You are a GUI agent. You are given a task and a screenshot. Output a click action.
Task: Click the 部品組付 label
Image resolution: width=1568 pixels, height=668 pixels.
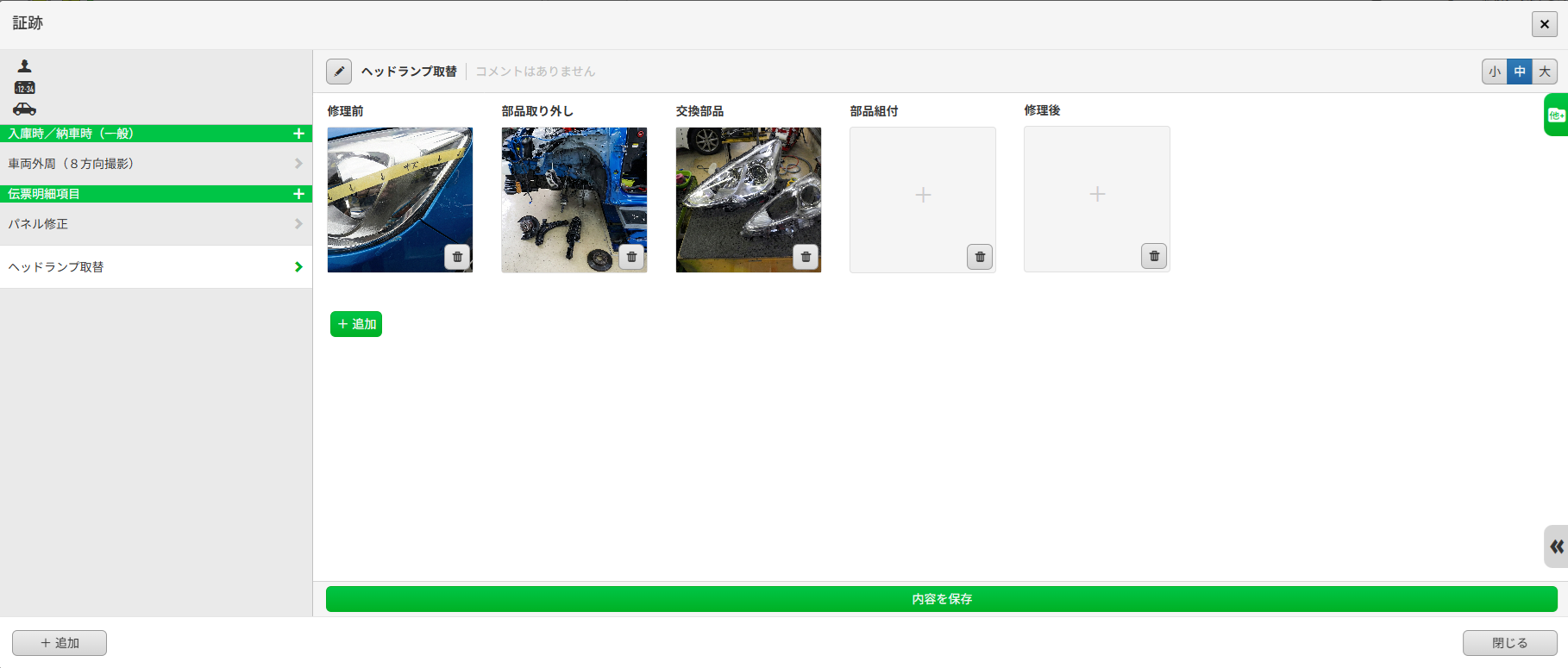[x=875, y=111]
